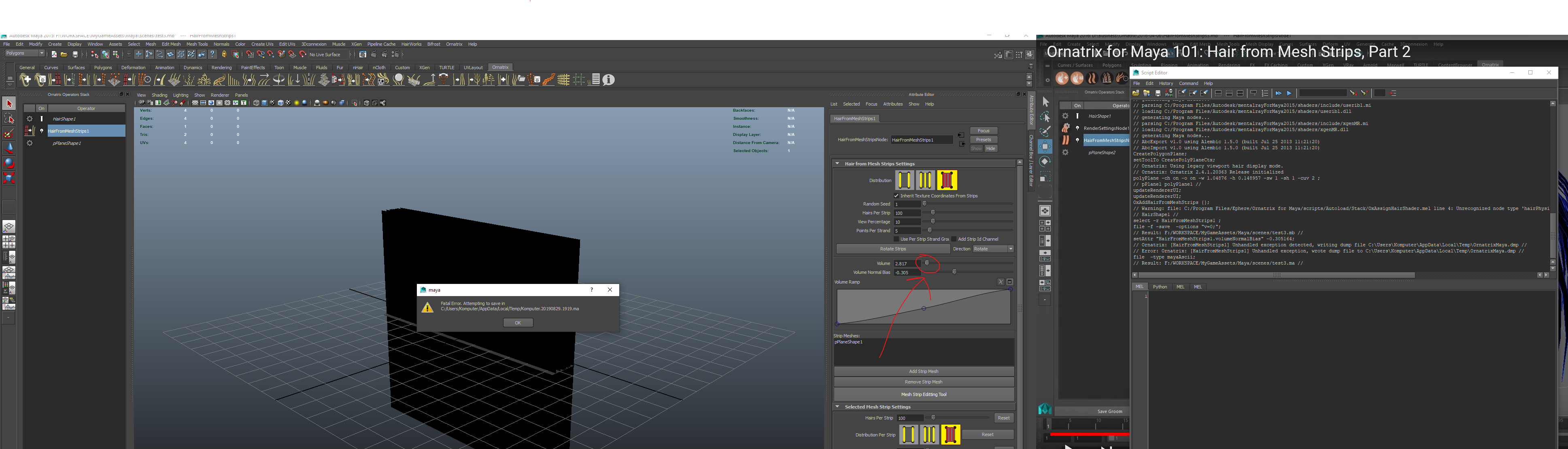
Task: Enable Add Strip Id Channel checkbox
Action: click(x=954, y=239)
